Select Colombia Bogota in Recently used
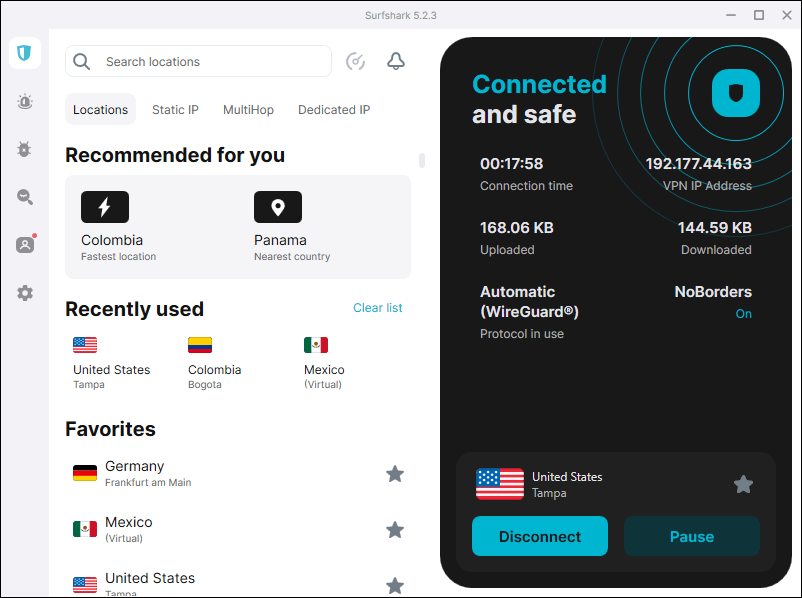 pos(214,363)
